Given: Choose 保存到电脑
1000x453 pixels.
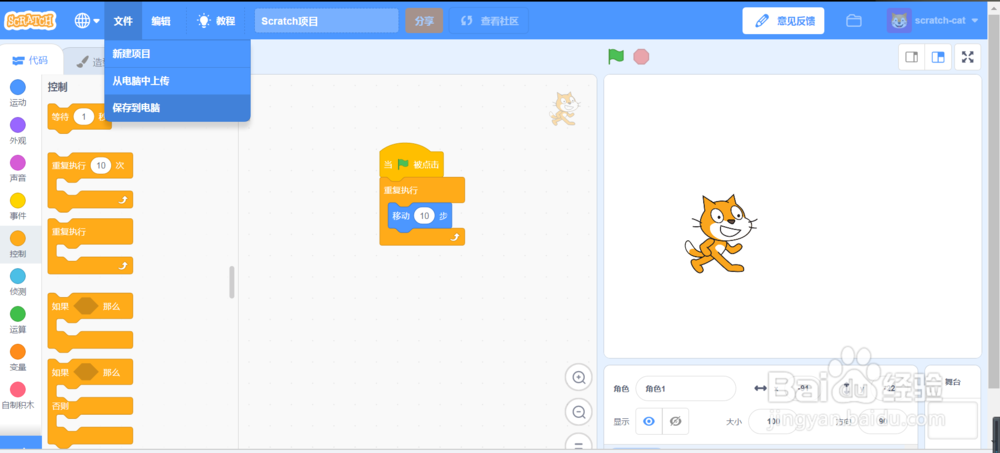Looking at the screenshot, I should [x=177, y=108].
